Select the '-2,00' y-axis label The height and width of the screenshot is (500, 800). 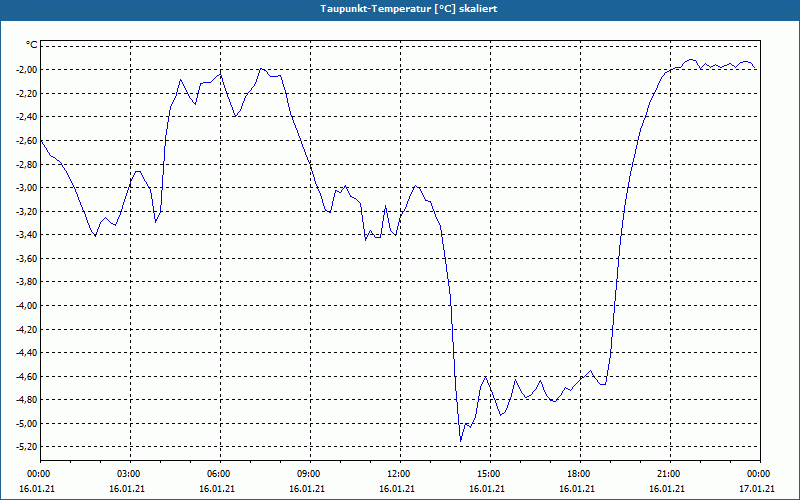coord(27,69)
